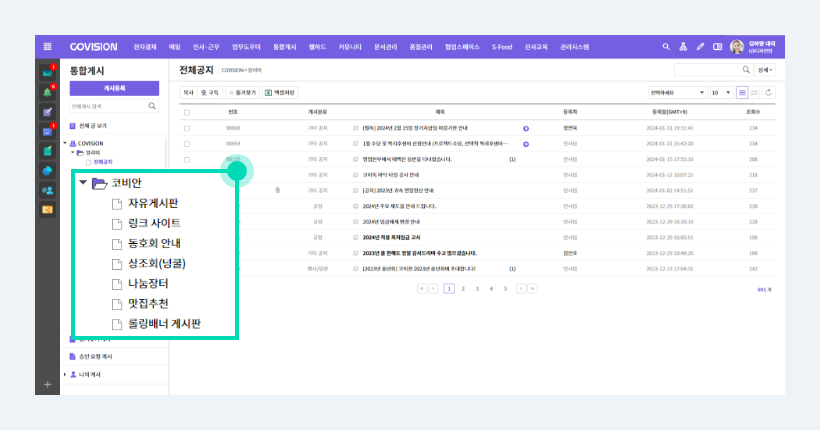
Task: Open the app grid menu icon
Action: (x=48, y=47)
